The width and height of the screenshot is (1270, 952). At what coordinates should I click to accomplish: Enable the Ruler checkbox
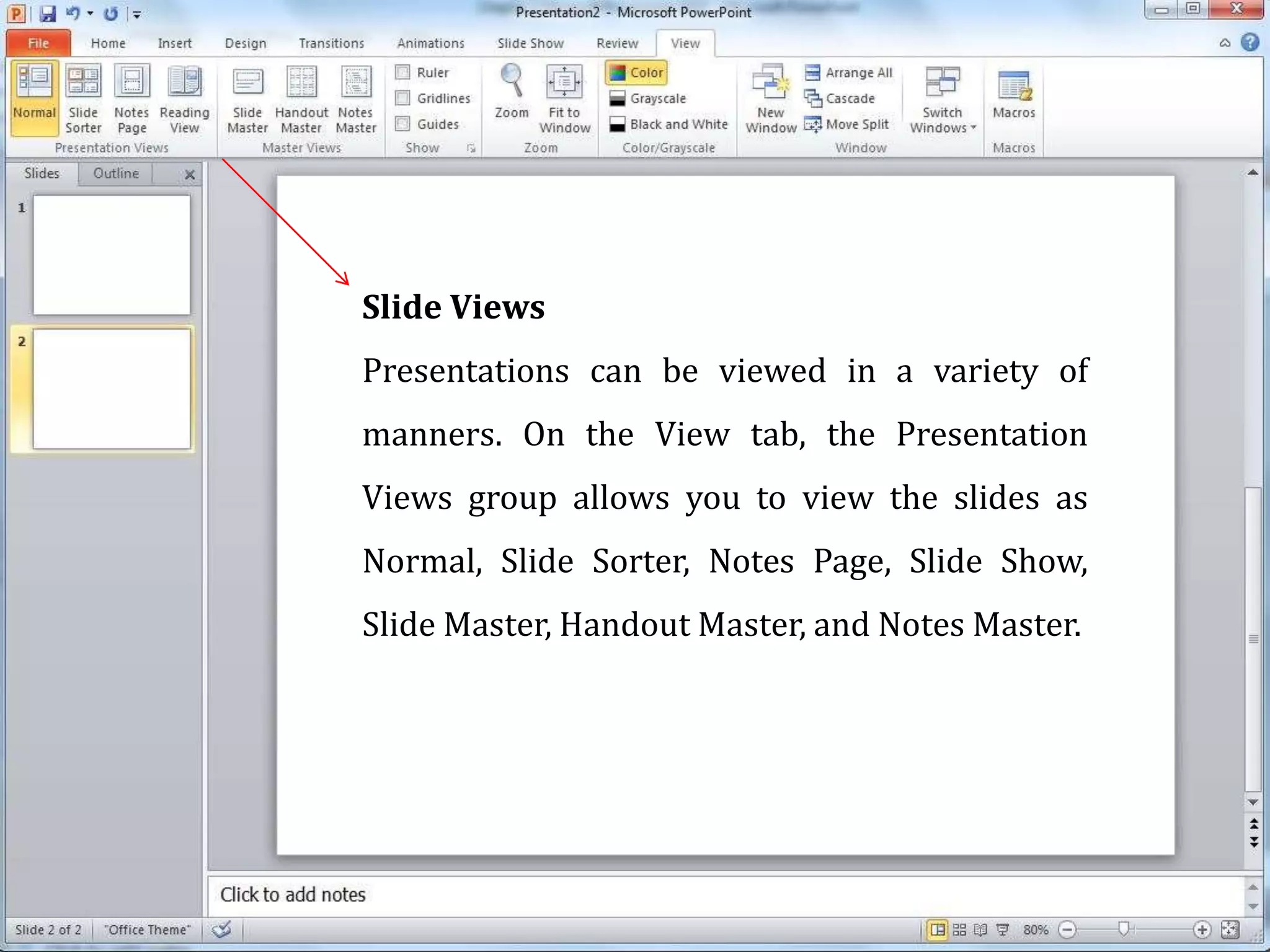tap(402, 73)
